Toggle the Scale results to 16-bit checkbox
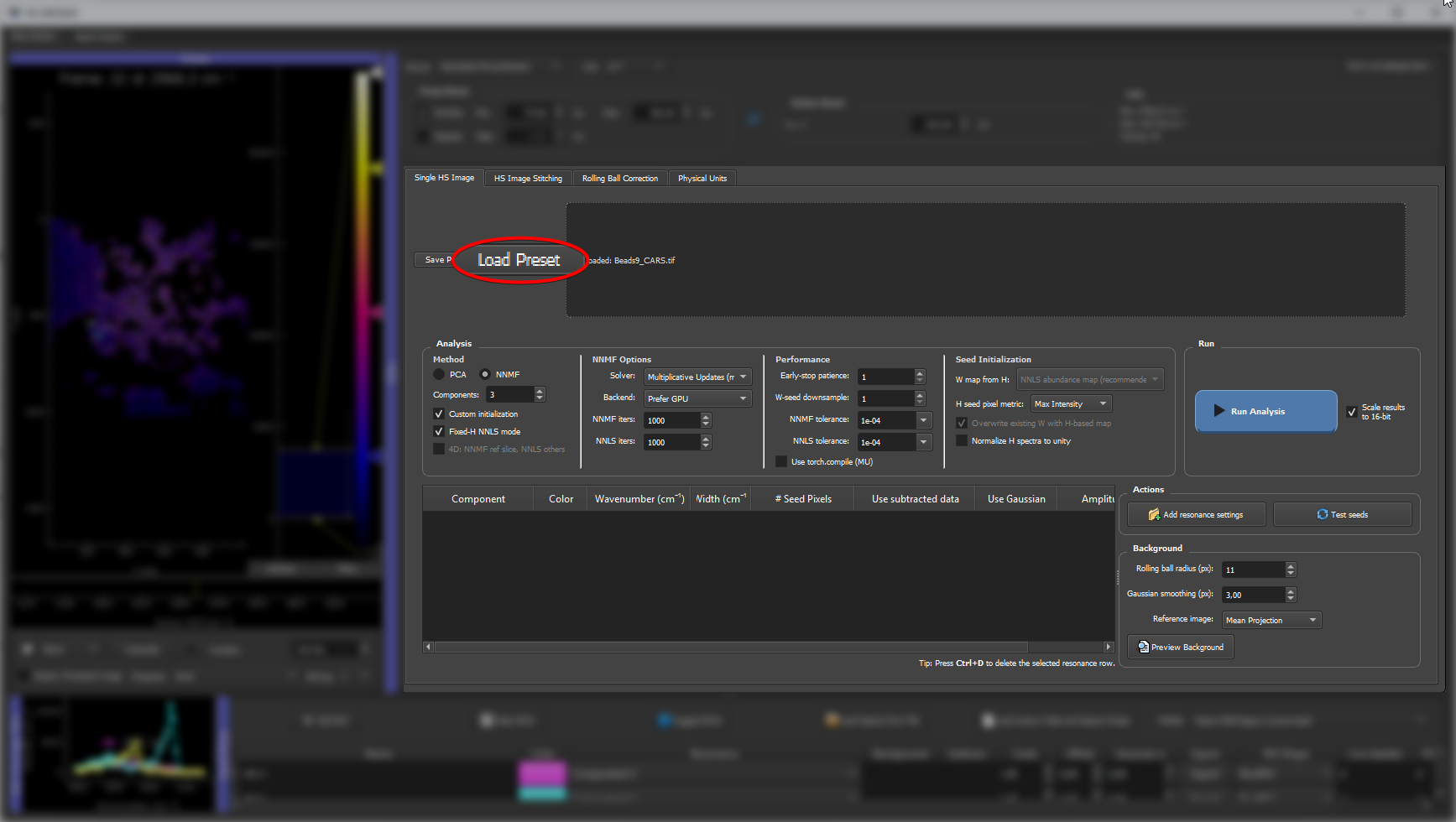 pos(1352,412)
